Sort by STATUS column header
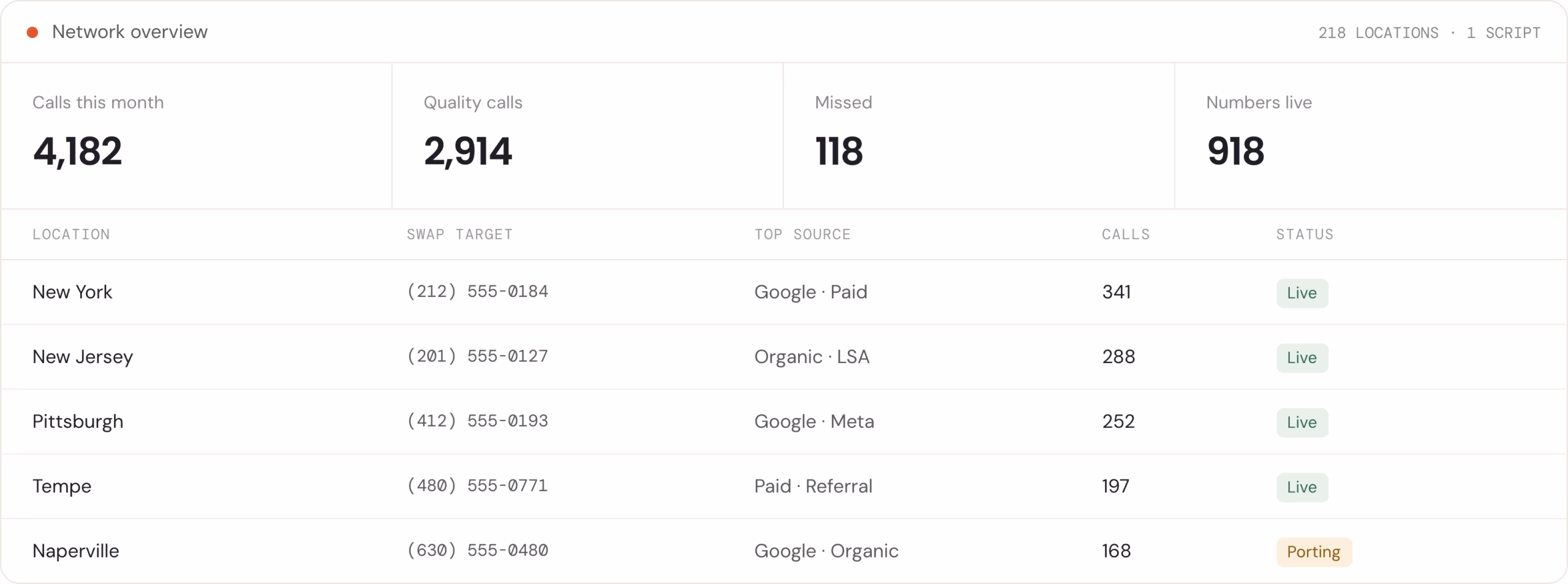The height and width of the screenshot is (584, 1568). point(1305,234)
